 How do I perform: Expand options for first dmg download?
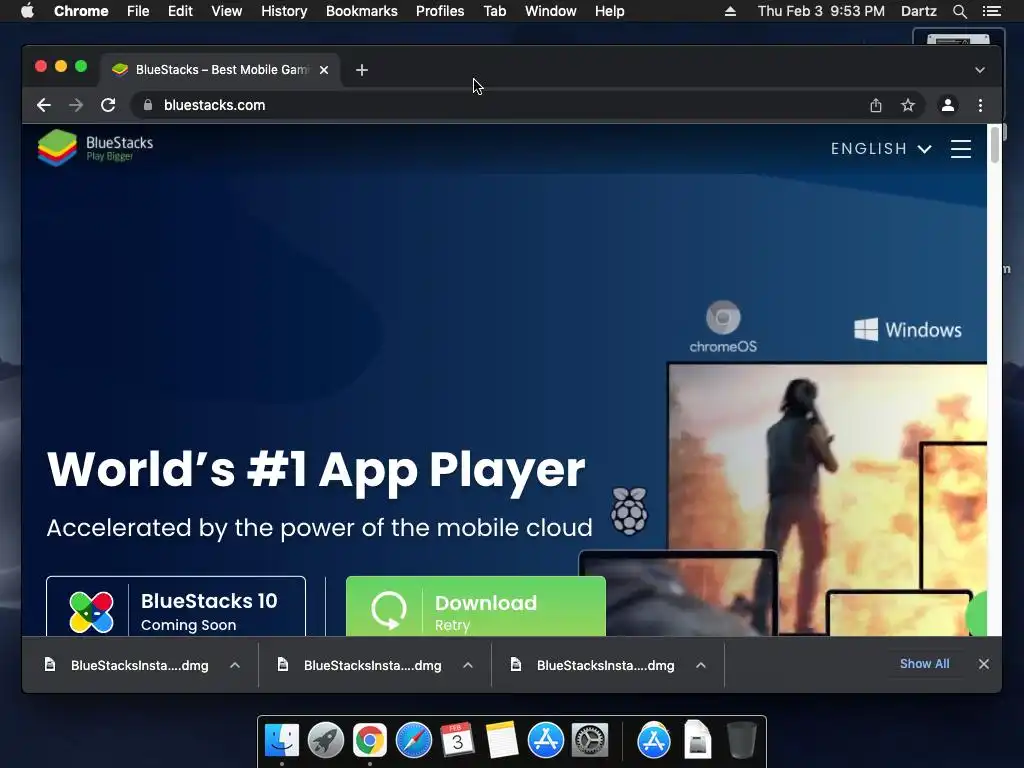pyautogui.click(x=235, y=665)
